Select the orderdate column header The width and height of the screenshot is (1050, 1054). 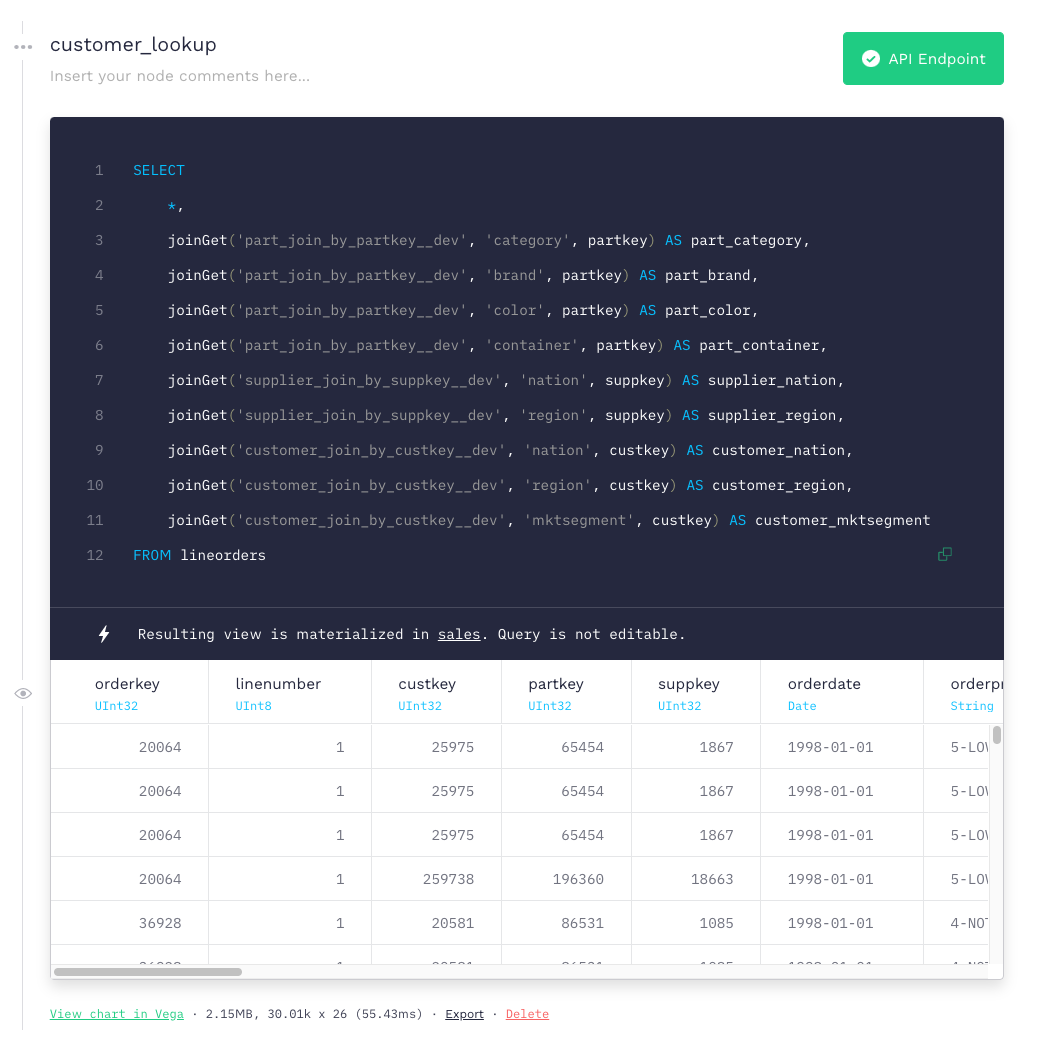coord(824,684)
